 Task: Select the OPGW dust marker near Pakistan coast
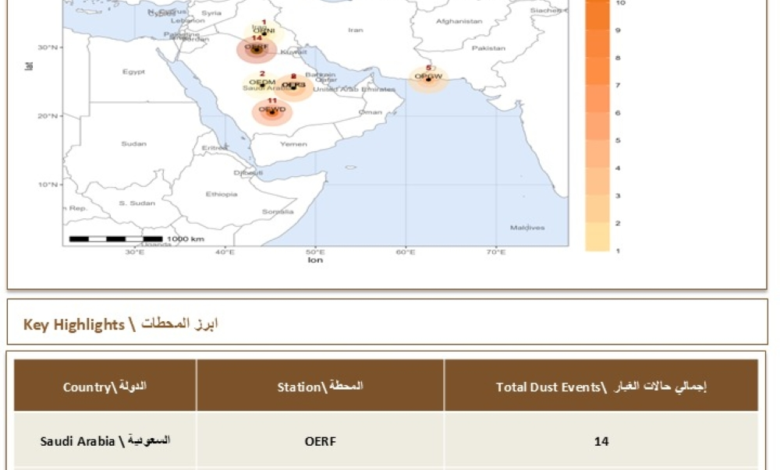pyautogui.click(x=428, y=77)
